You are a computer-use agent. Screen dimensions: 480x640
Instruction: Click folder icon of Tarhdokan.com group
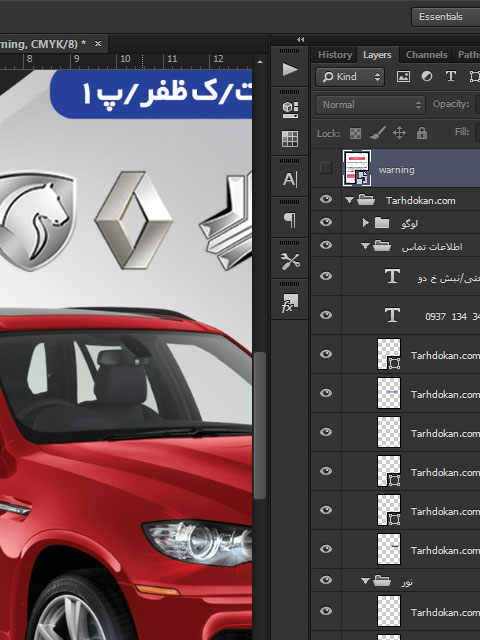click(366, 200)
